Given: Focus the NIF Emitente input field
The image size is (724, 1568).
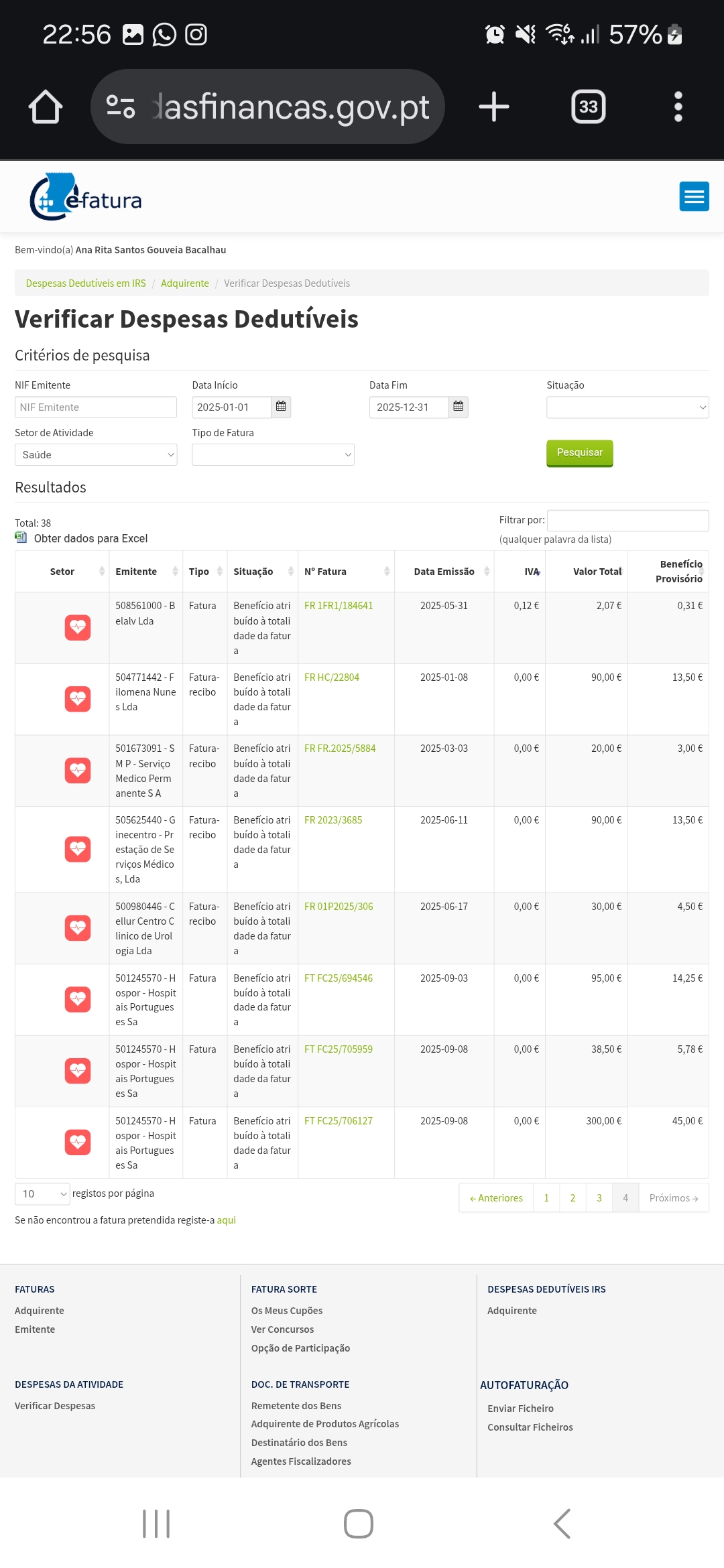Looking at the screenshot, I should click(96, 407).
